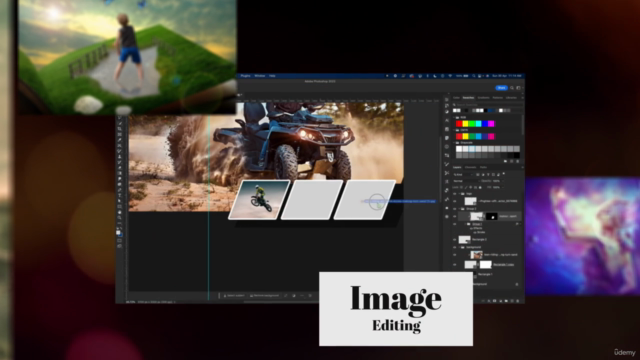Select the Pen tool in left toolbar
This screenshot has height=360, width=640.
120,190
